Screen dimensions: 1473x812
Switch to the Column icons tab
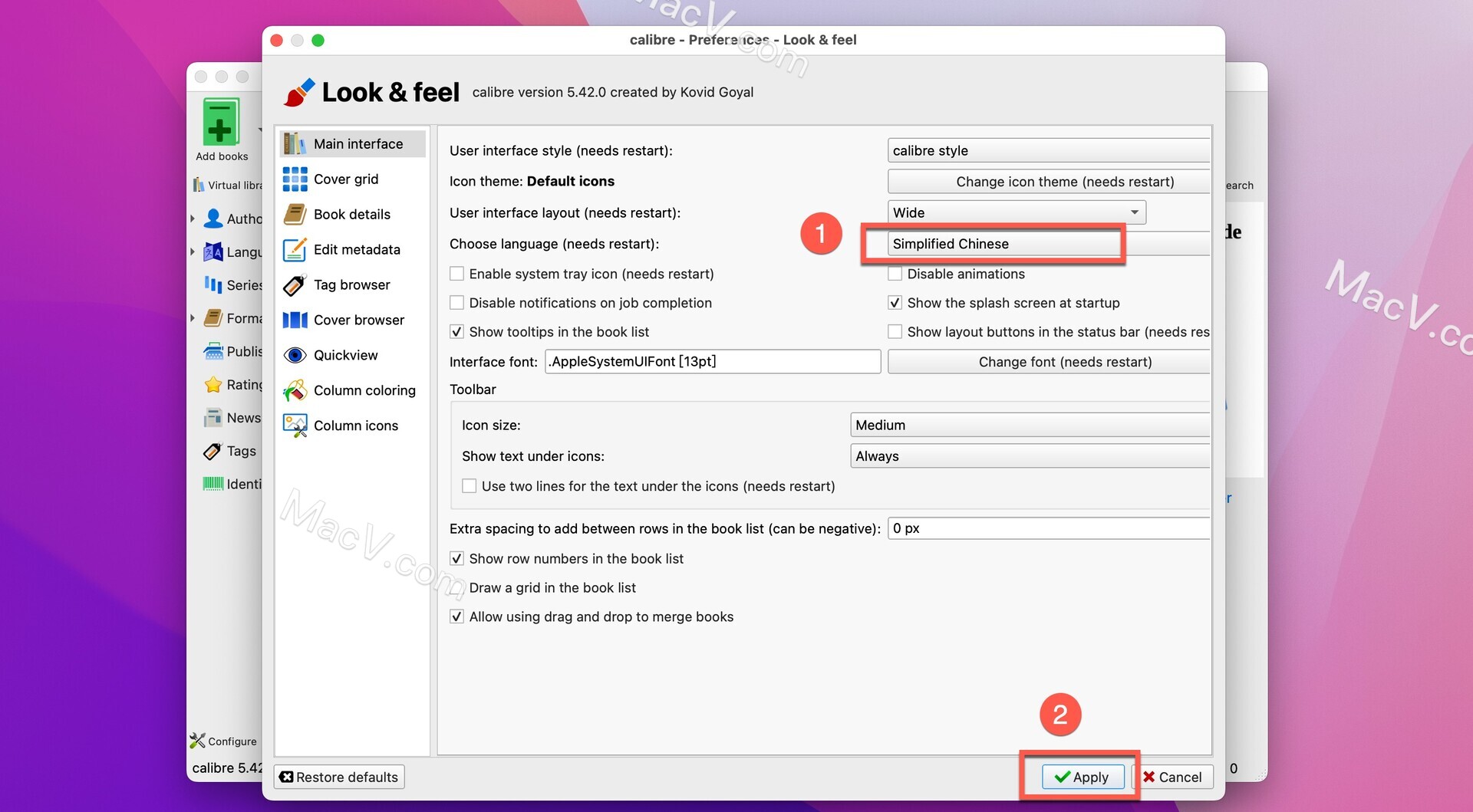(352, 426)
